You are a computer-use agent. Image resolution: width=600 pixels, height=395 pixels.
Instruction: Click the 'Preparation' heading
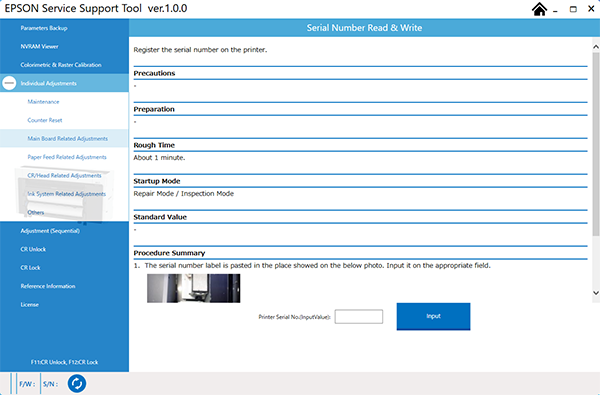pos(154,109)
